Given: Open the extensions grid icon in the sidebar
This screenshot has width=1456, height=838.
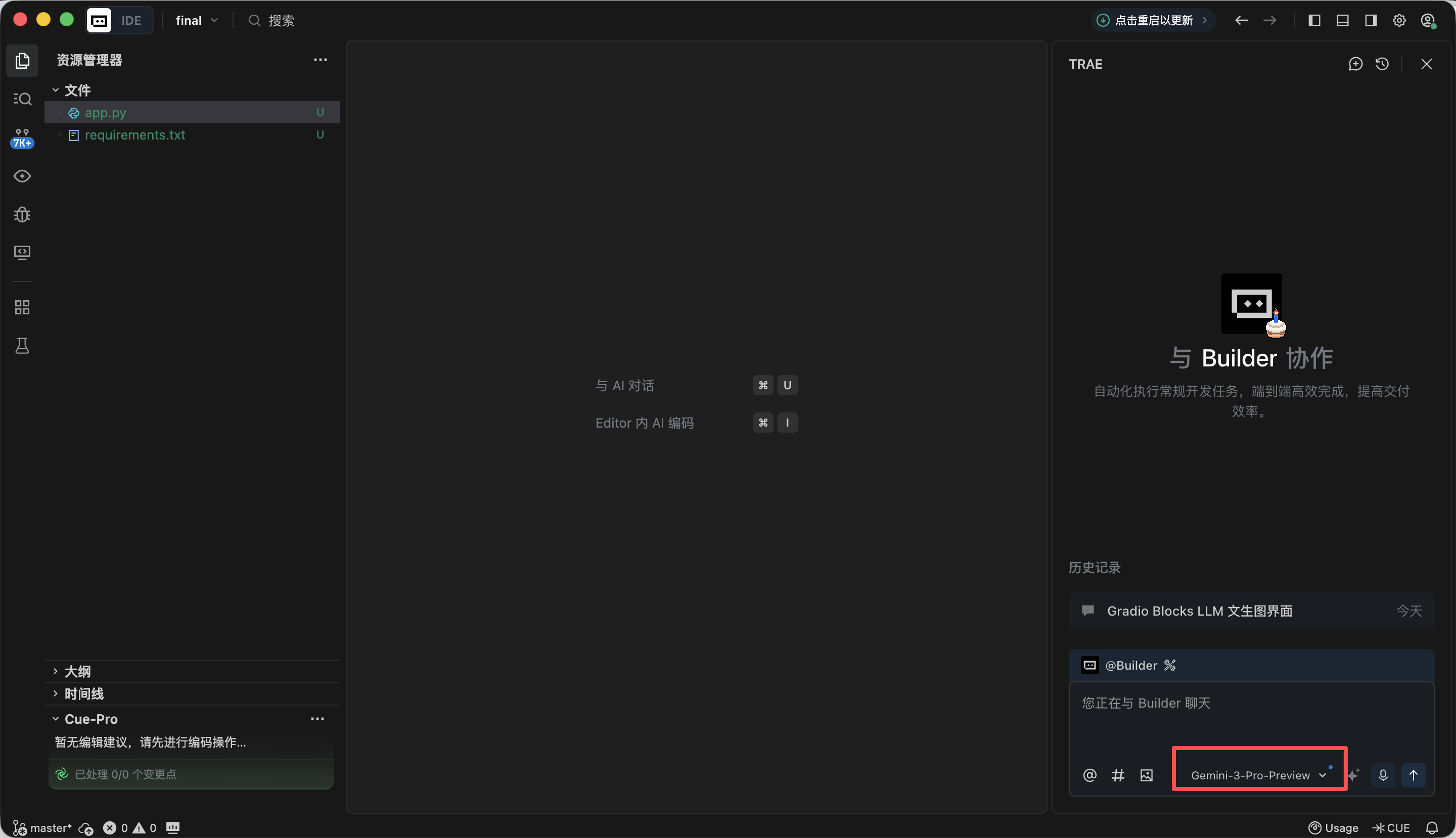Looking at the screenshot, I should coord(22,307).
